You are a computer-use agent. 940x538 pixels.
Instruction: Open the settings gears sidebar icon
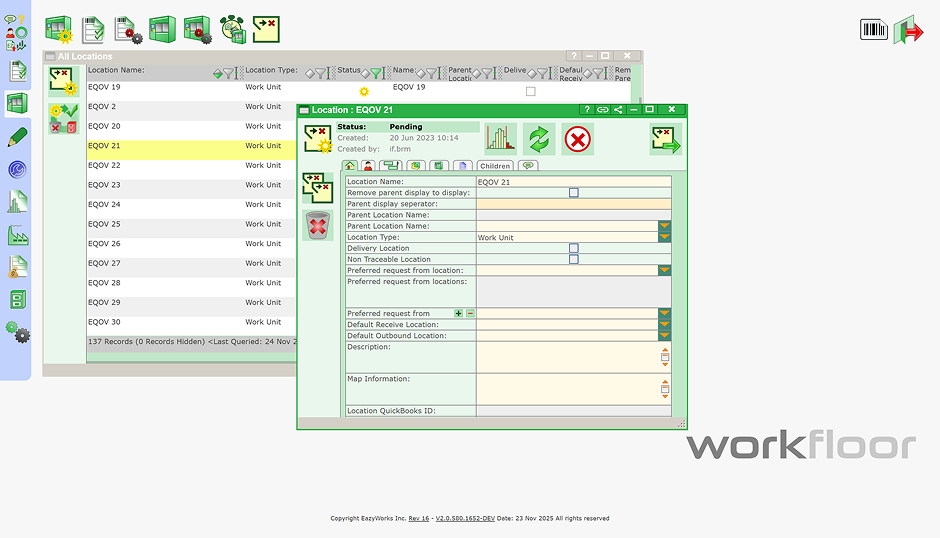click(x=17, y=332)
